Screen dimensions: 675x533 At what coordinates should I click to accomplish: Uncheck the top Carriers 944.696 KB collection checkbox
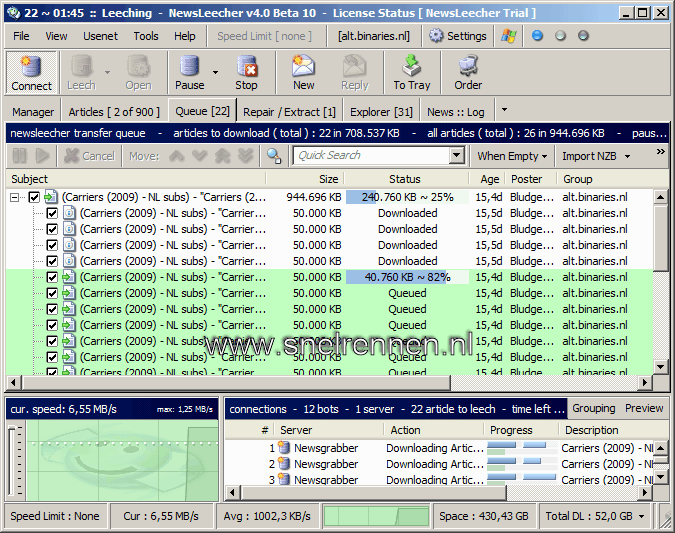point(34,198)
